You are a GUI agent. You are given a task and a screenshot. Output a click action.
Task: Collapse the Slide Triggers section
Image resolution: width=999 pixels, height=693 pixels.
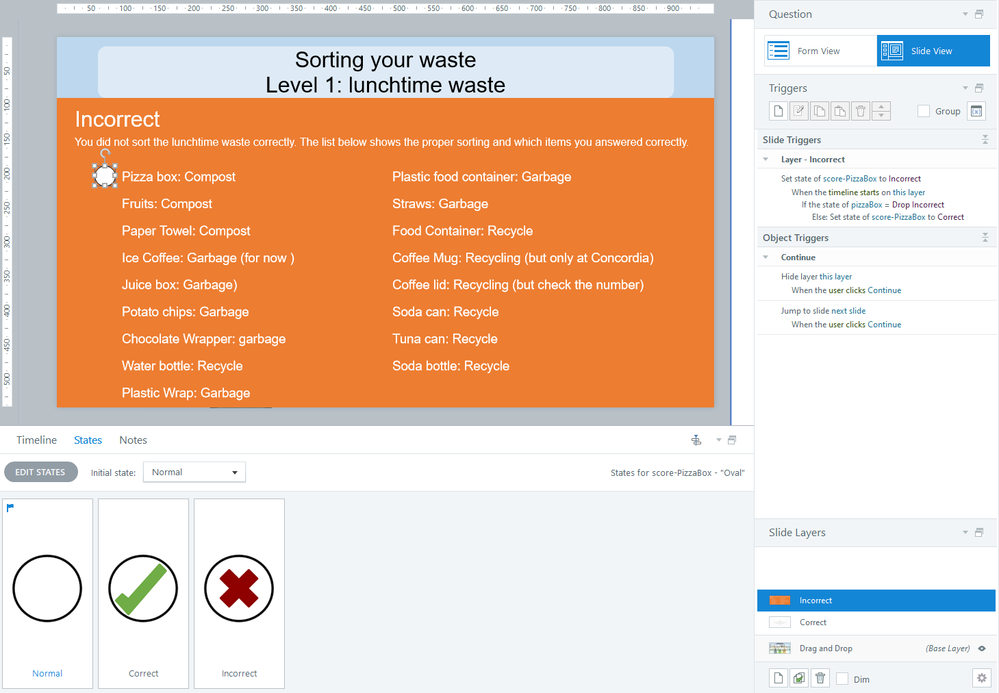[x=985, y=139]
